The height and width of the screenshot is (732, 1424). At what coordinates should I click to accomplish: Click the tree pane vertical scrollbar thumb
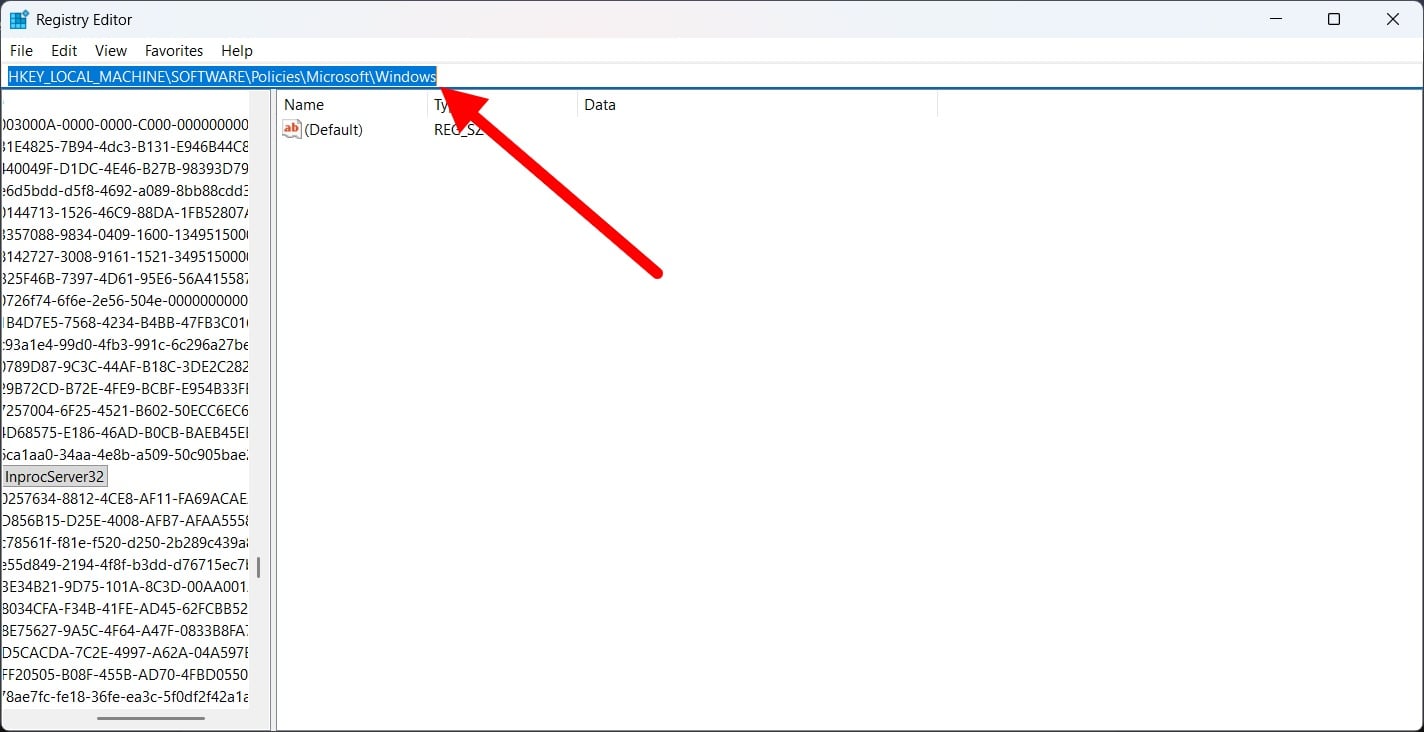pyautogui.click(x=258, y=567)
